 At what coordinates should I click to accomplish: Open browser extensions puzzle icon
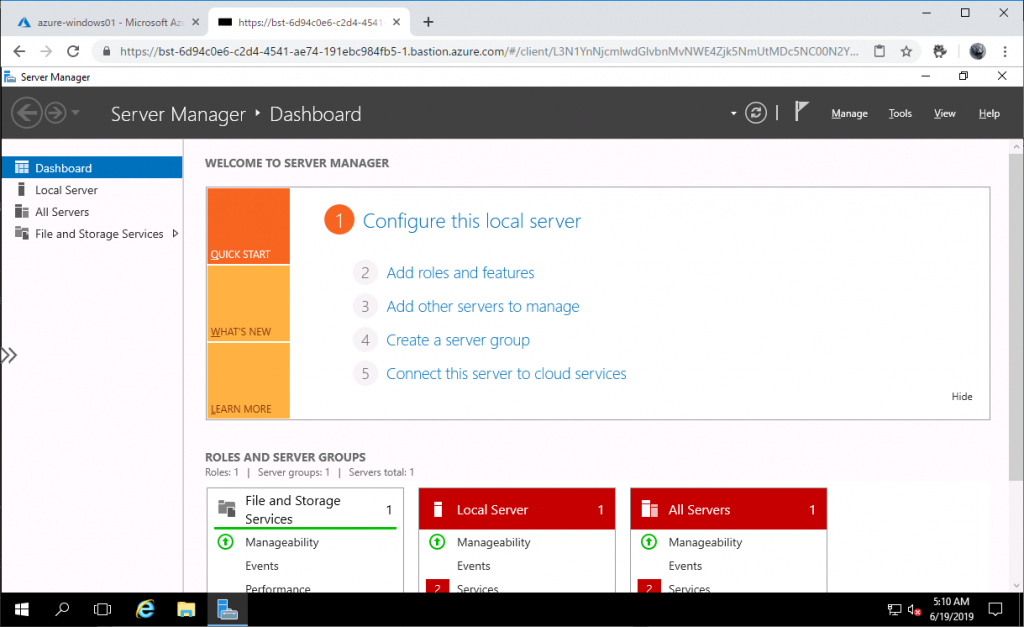click(940, 51)
